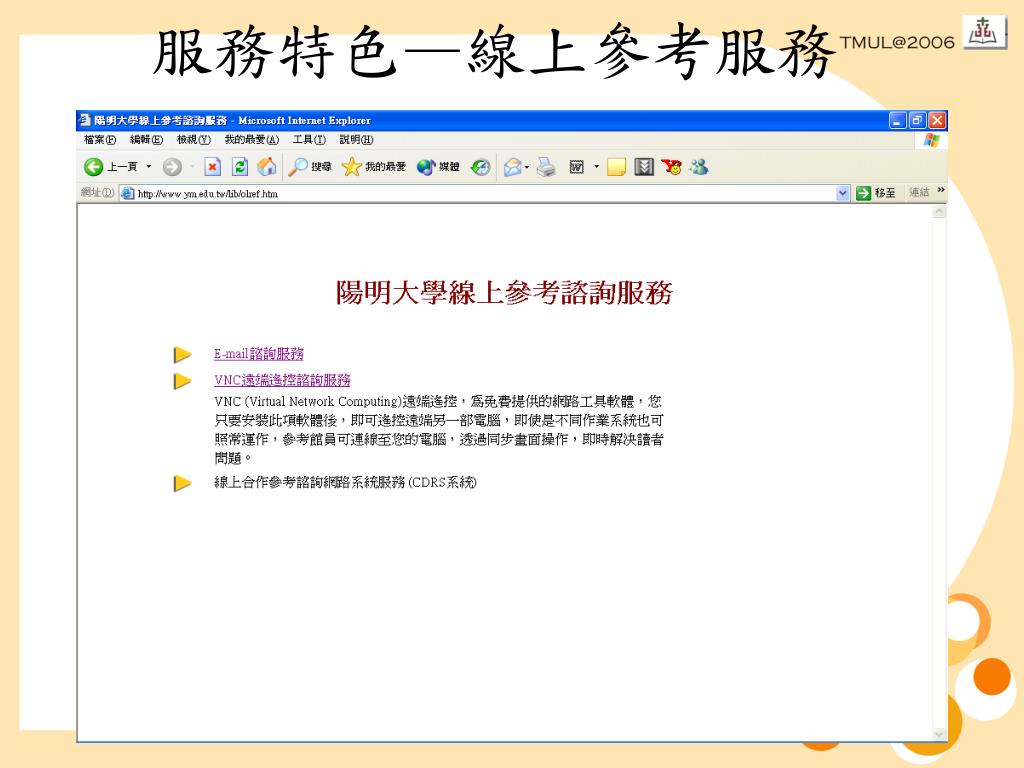Open Forward button history dropdown arrow
Image resolution: width=1024 pixels, height=768 pixels.
192,167
